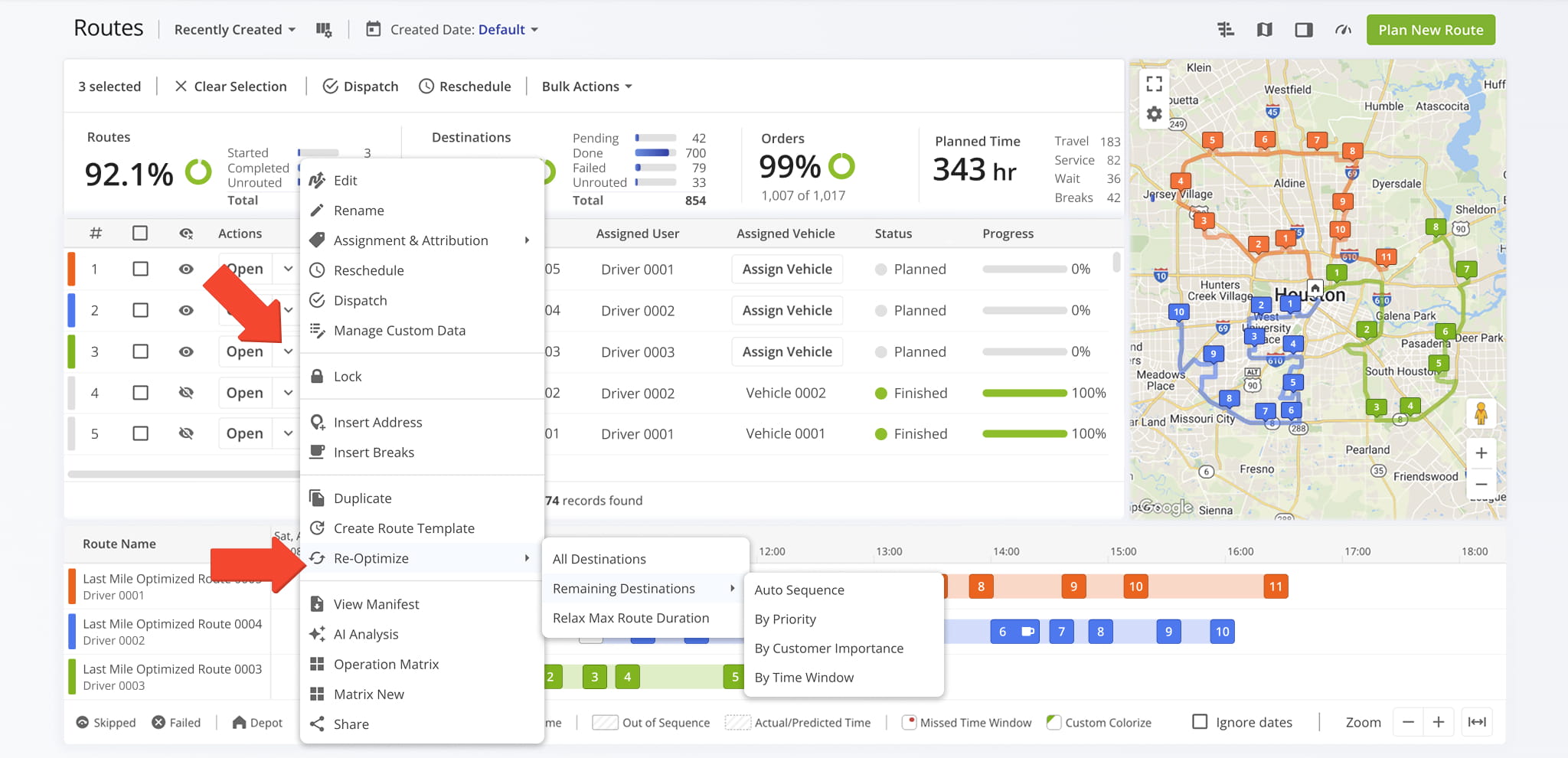1568x758 pixels.
Task: Select the Street View pegman on map
Action: pos(1481,413)
